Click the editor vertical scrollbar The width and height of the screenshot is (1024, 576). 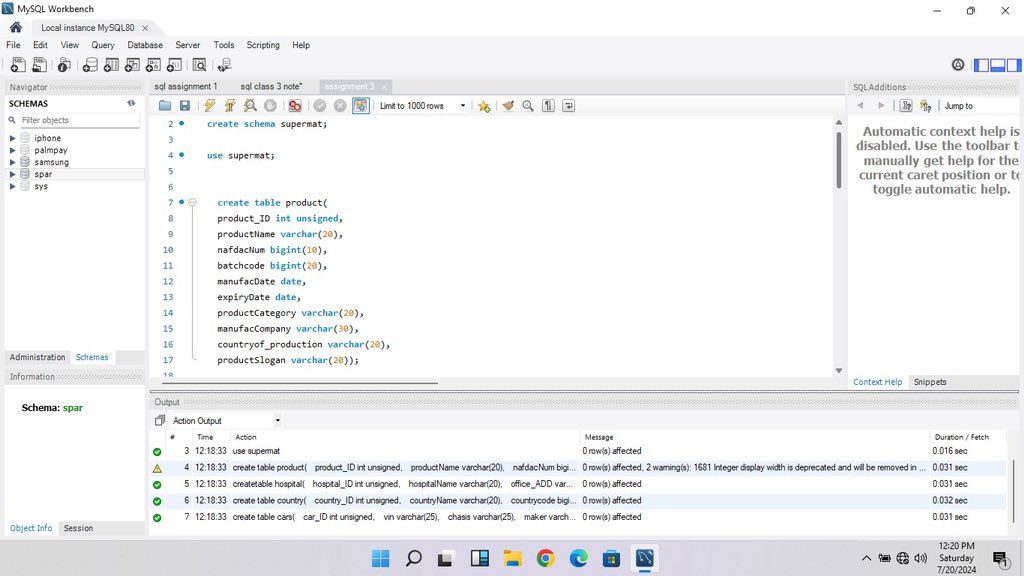839,161
